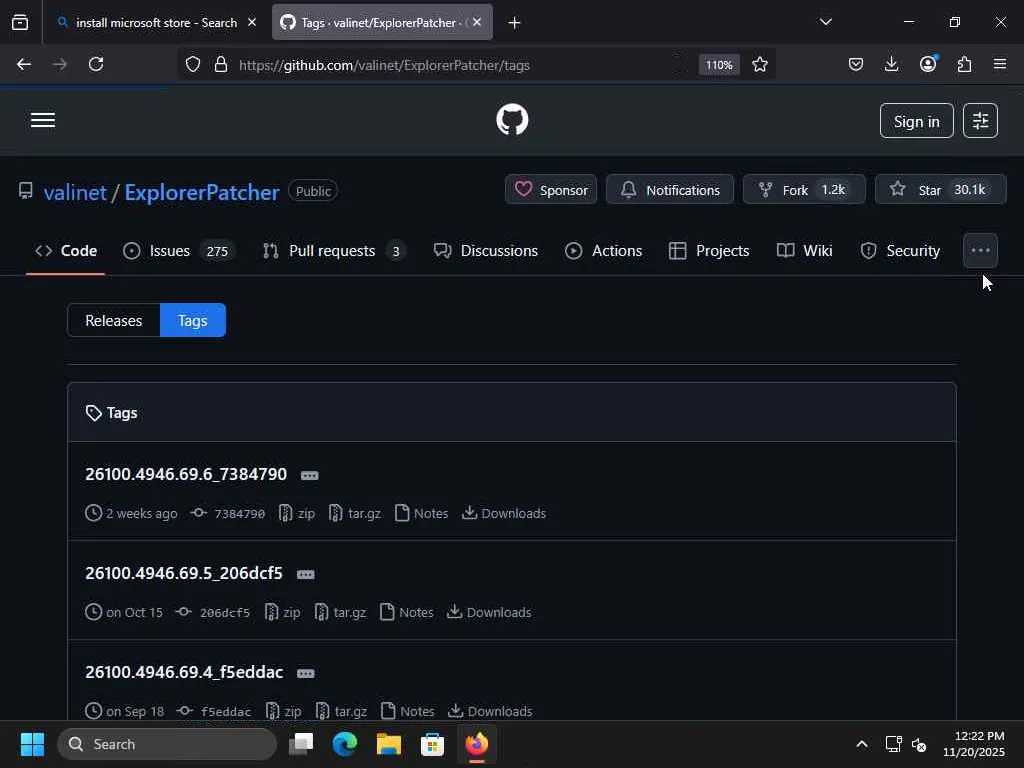Switch to the Code tab

pos(66,251)
